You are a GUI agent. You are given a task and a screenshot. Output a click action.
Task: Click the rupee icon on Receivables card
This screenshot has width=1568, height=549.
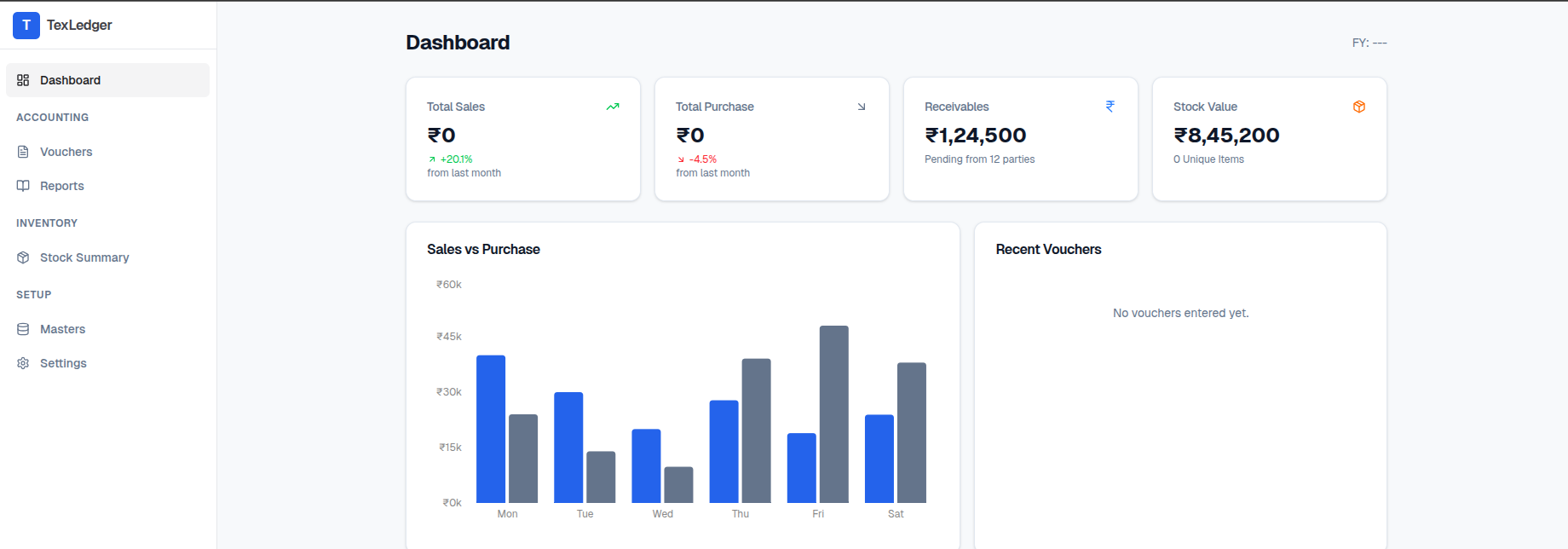tap(1110, 107)
